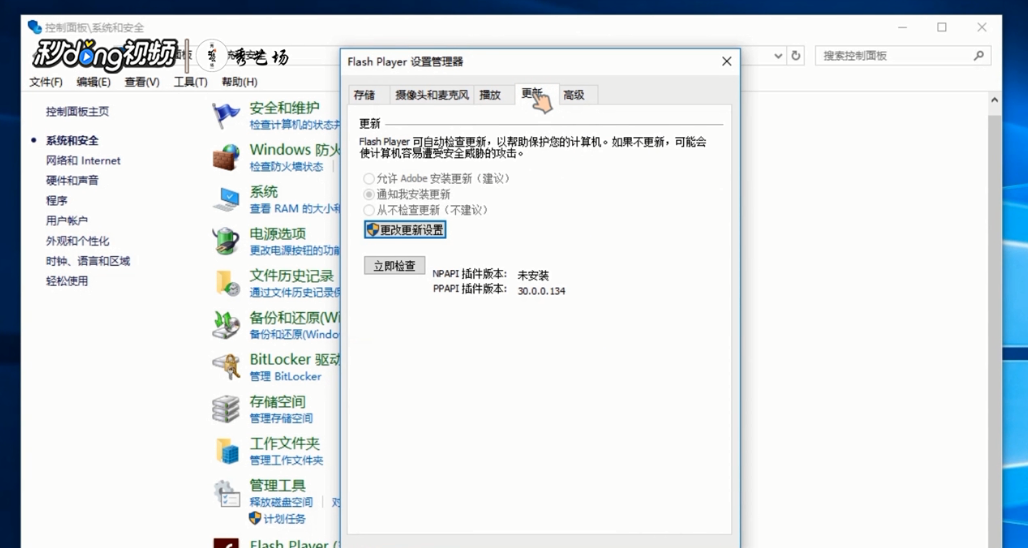Click 管理存储空间 link
Viewport: 1028px width, 548px height.
(x=281, y=418)
